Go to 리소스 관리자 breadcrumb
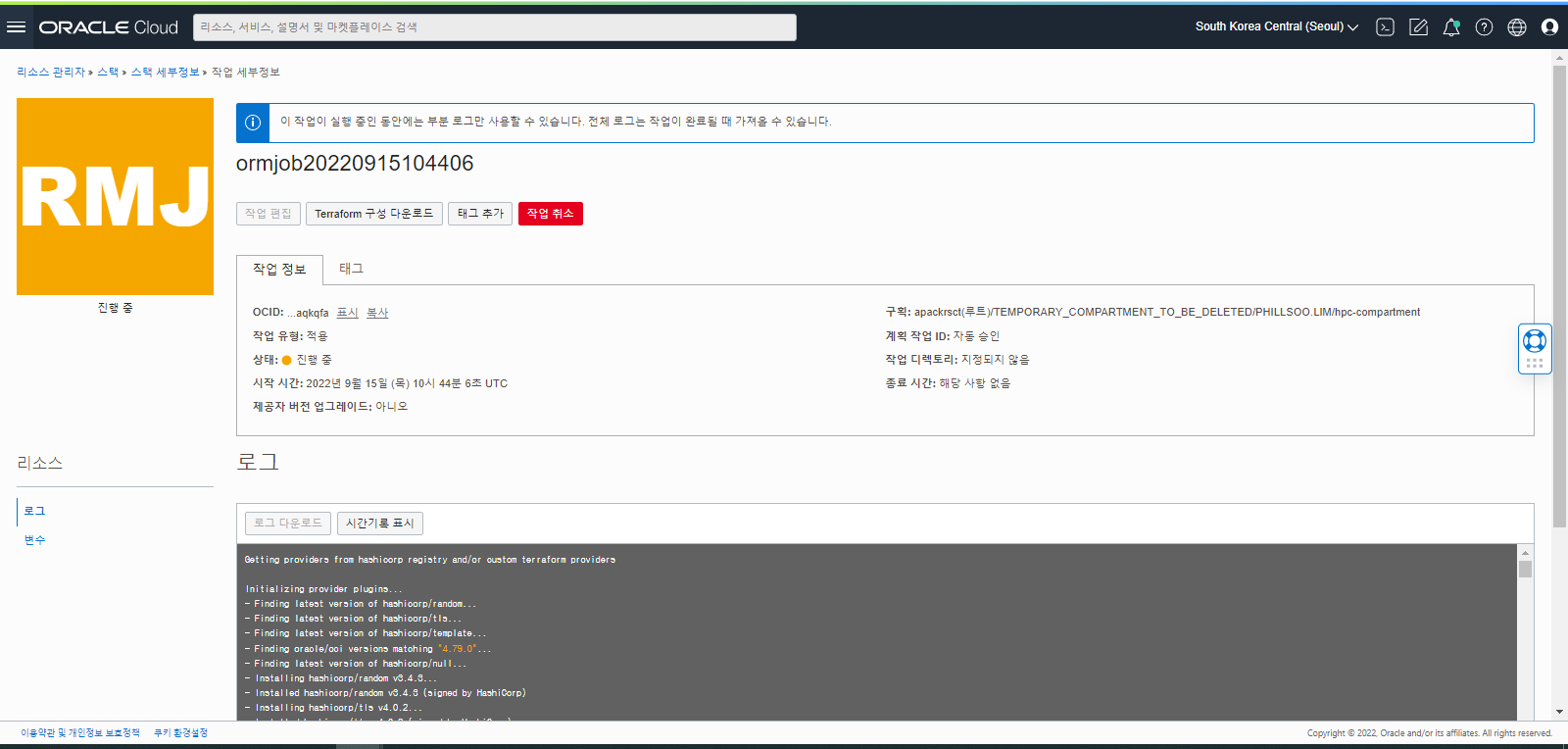Image resolution: width=1568 pixels, height=749 pixels. [51, 73]
